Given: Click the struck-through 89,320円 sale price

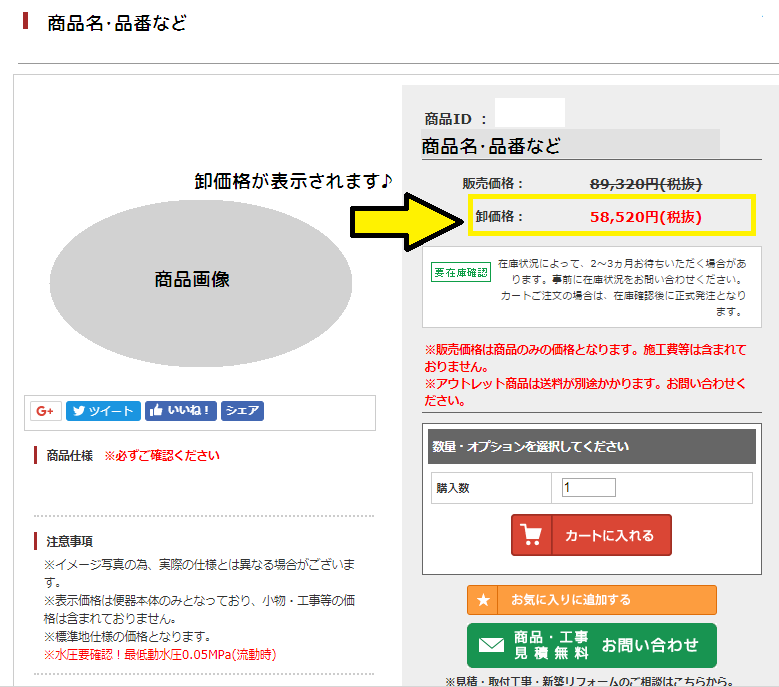Looking at the screenshot, I should click(646, 183).
